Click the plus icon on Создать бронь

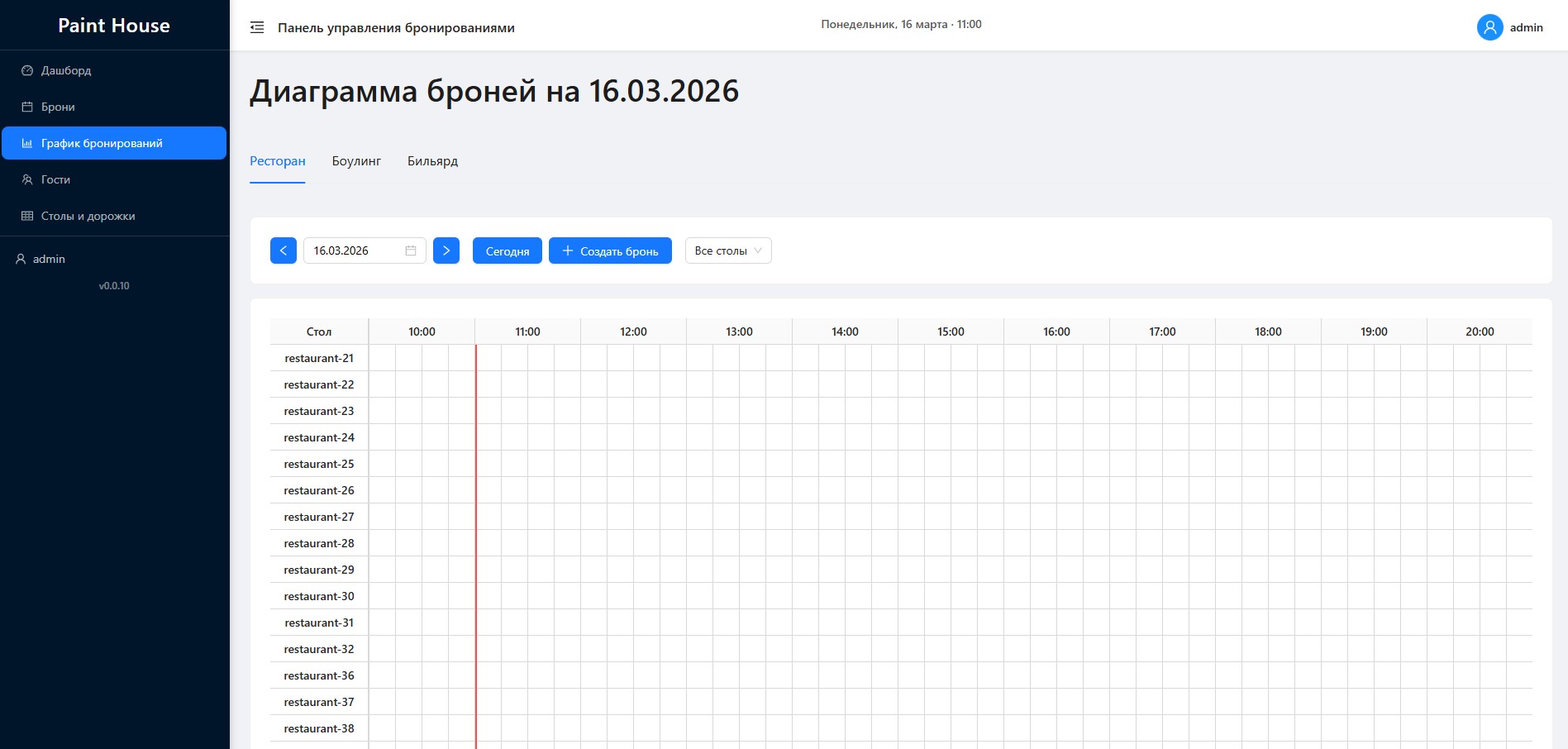click(x=567, y=250)
